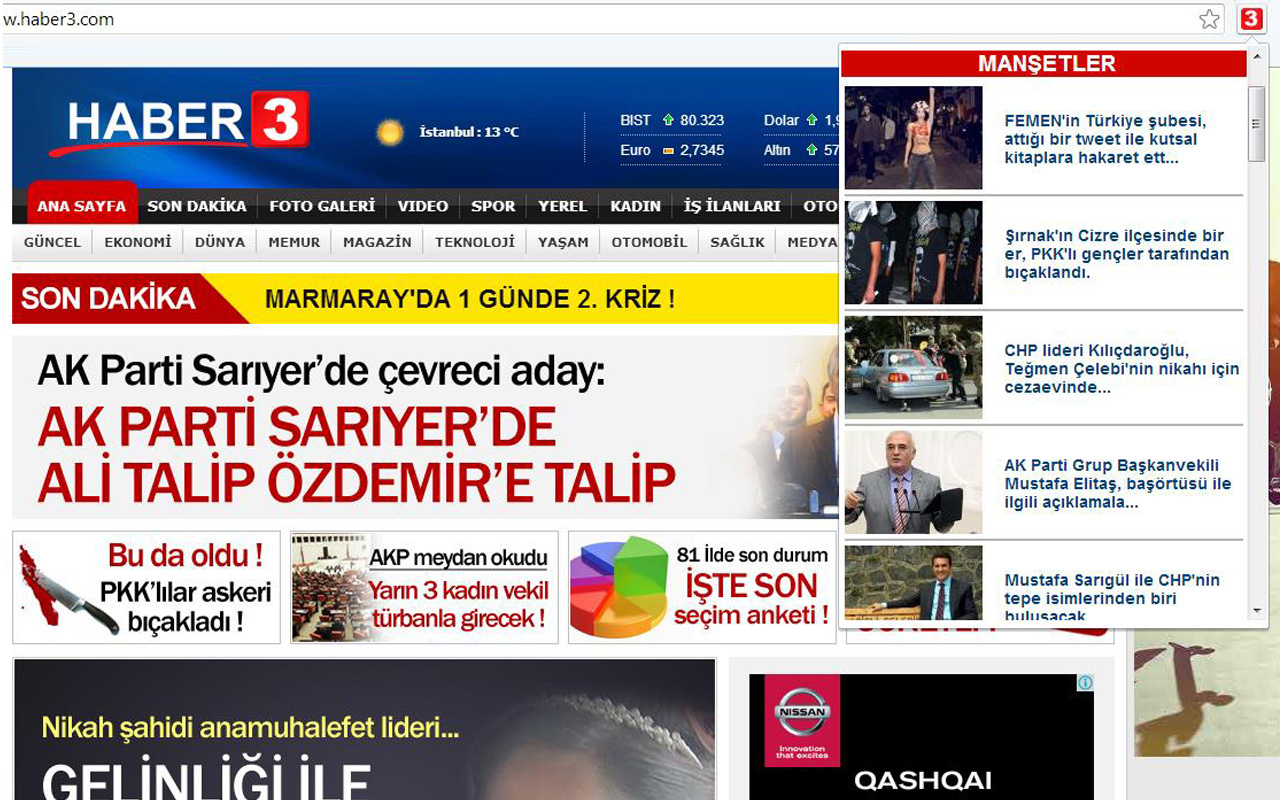Click the sunny weather icon for İstanbul
Viewport: 1280px width, 800px height.
pos(389,132)
